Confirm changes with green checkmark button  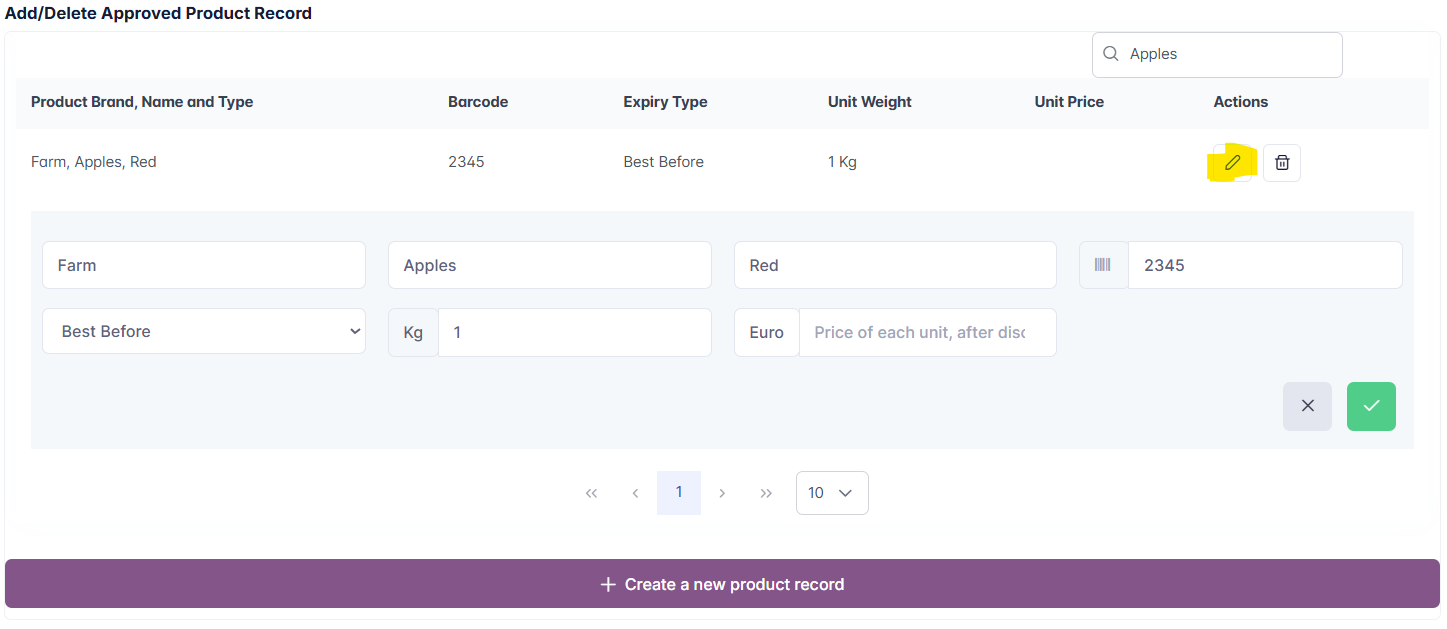click(x=1371, y=406)
